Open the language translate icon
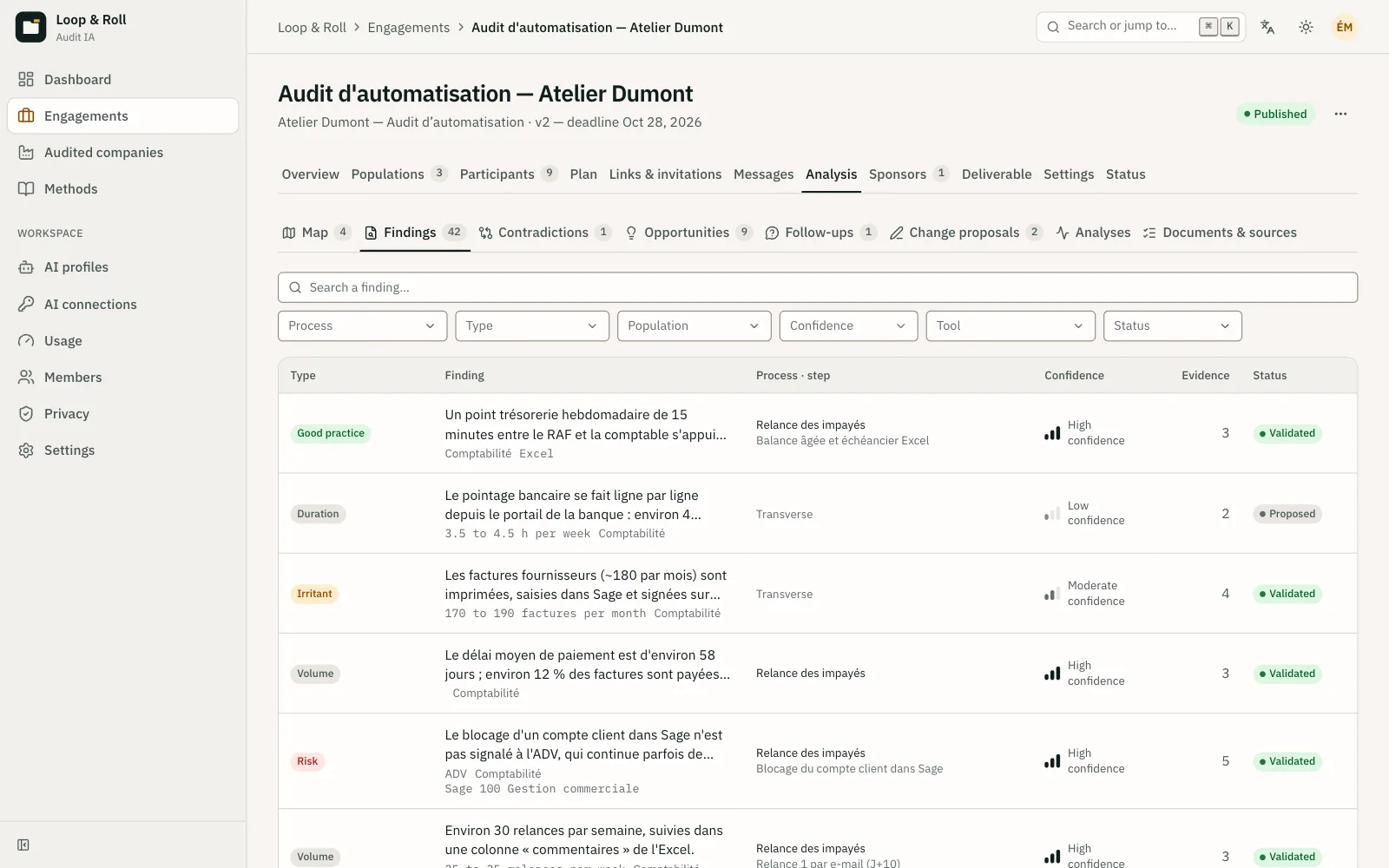1389x868 pixels. (x=1267, y=27)
